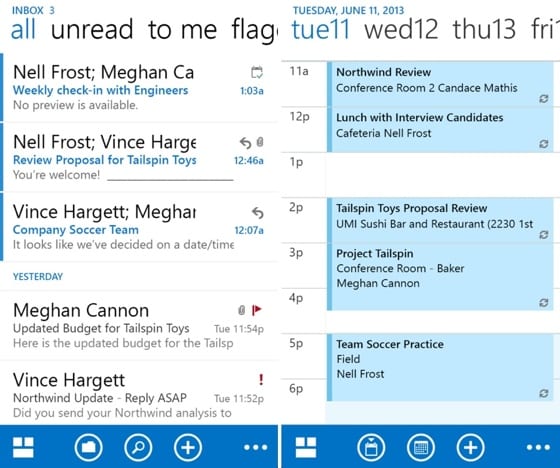560x468 pixels.
Task: Open calendar app launcher tiles icon
Action: tap(306, 447)
